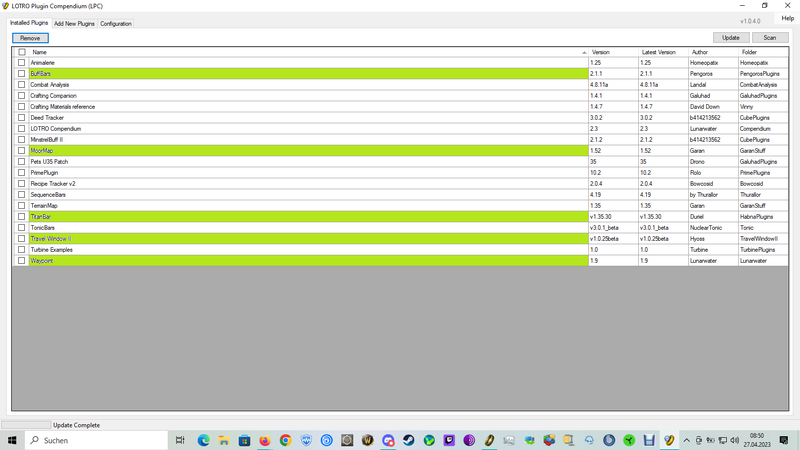Open the LOTRO gold ring taskbar icon

coord(489,440)
